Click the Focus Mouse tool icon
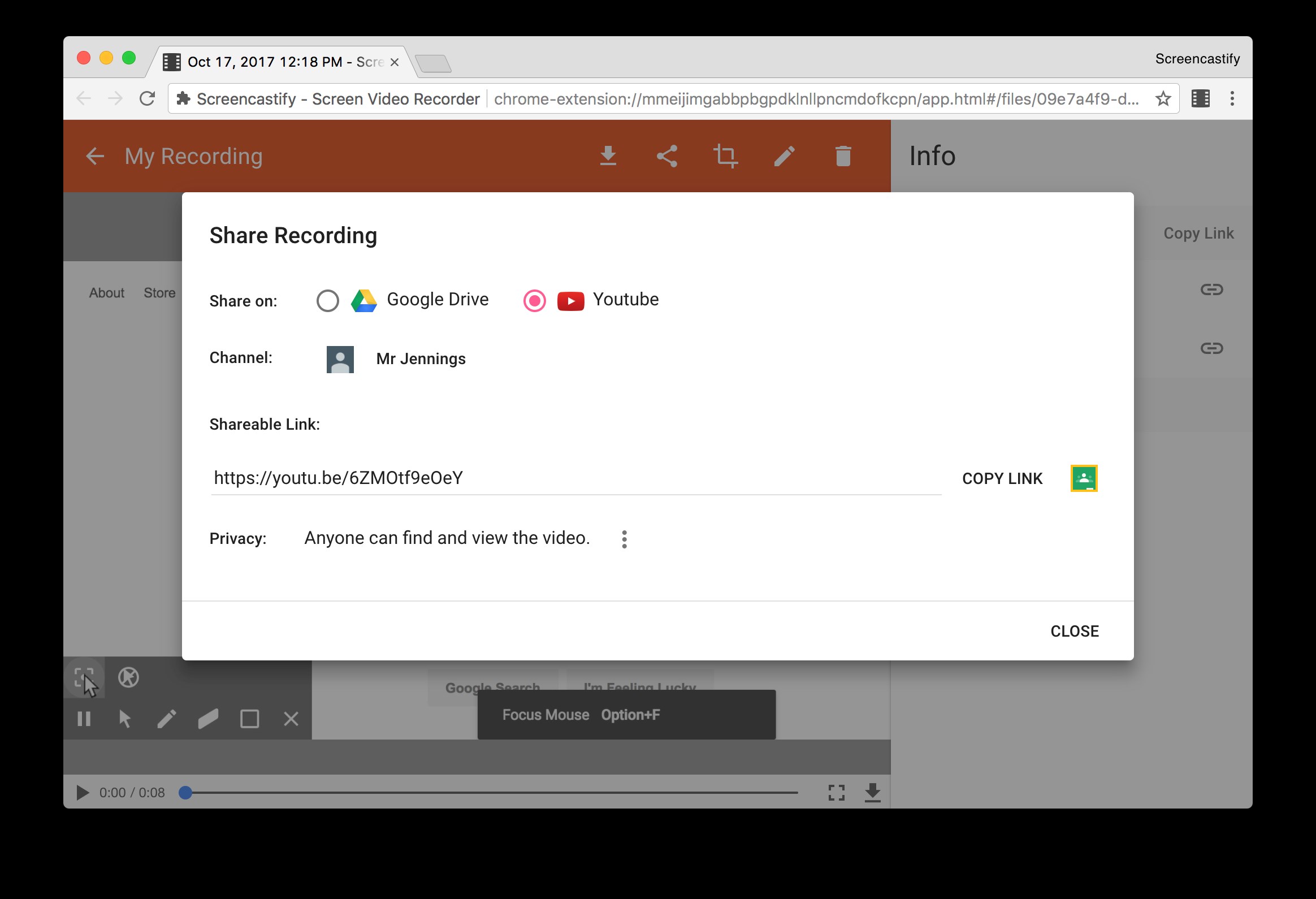Screen dimensions: 1316x899 pos(85,677)
